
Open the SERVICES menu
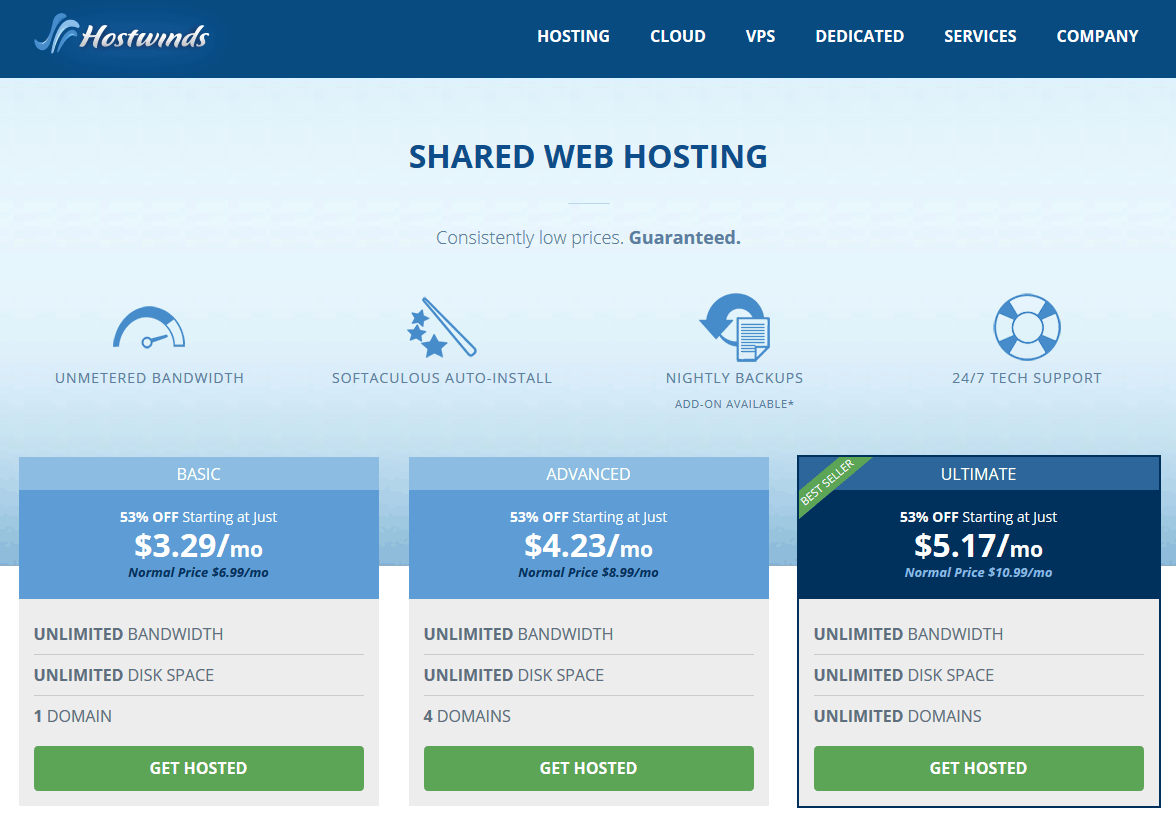(x=980, y=36)
